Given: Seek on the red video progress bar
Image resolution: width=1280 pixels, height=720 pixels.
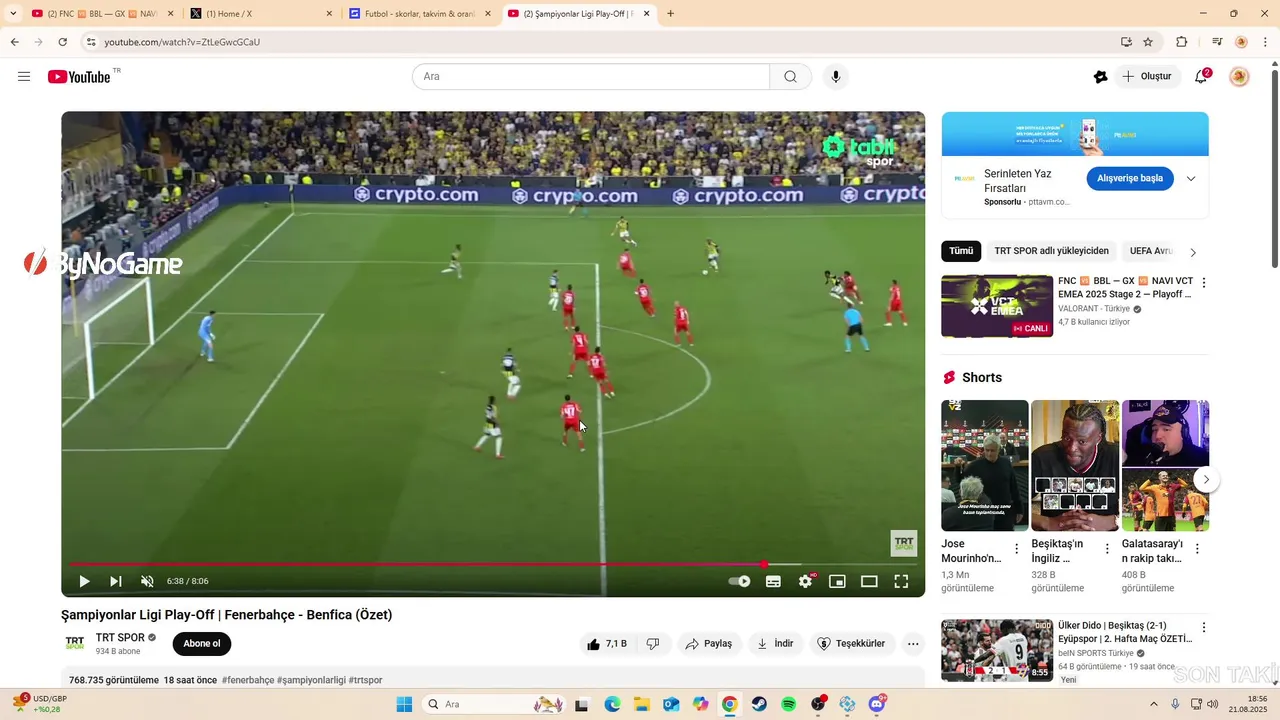Looking at the screenshot, I should point(493,565).
